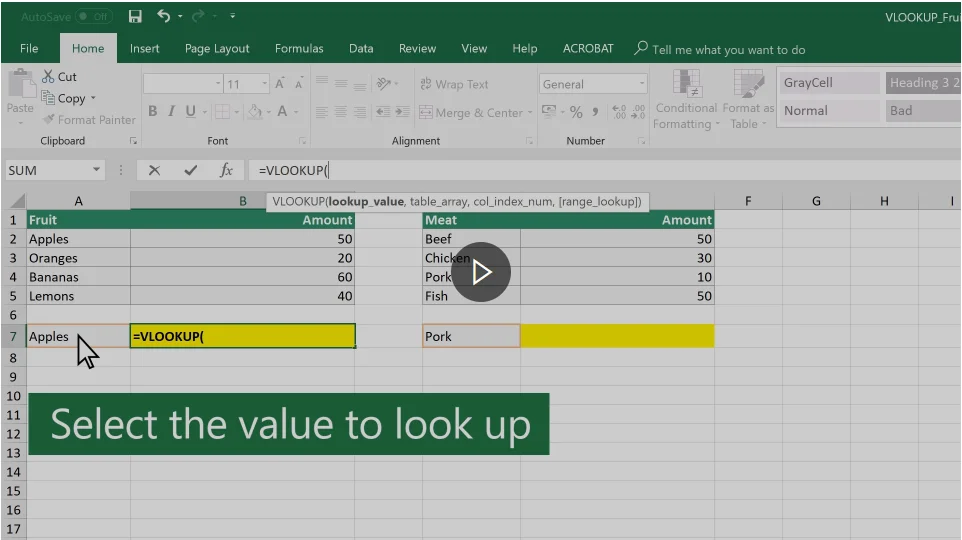
Task: Click the Decrease Decimal icon
Action: [639, 112]
